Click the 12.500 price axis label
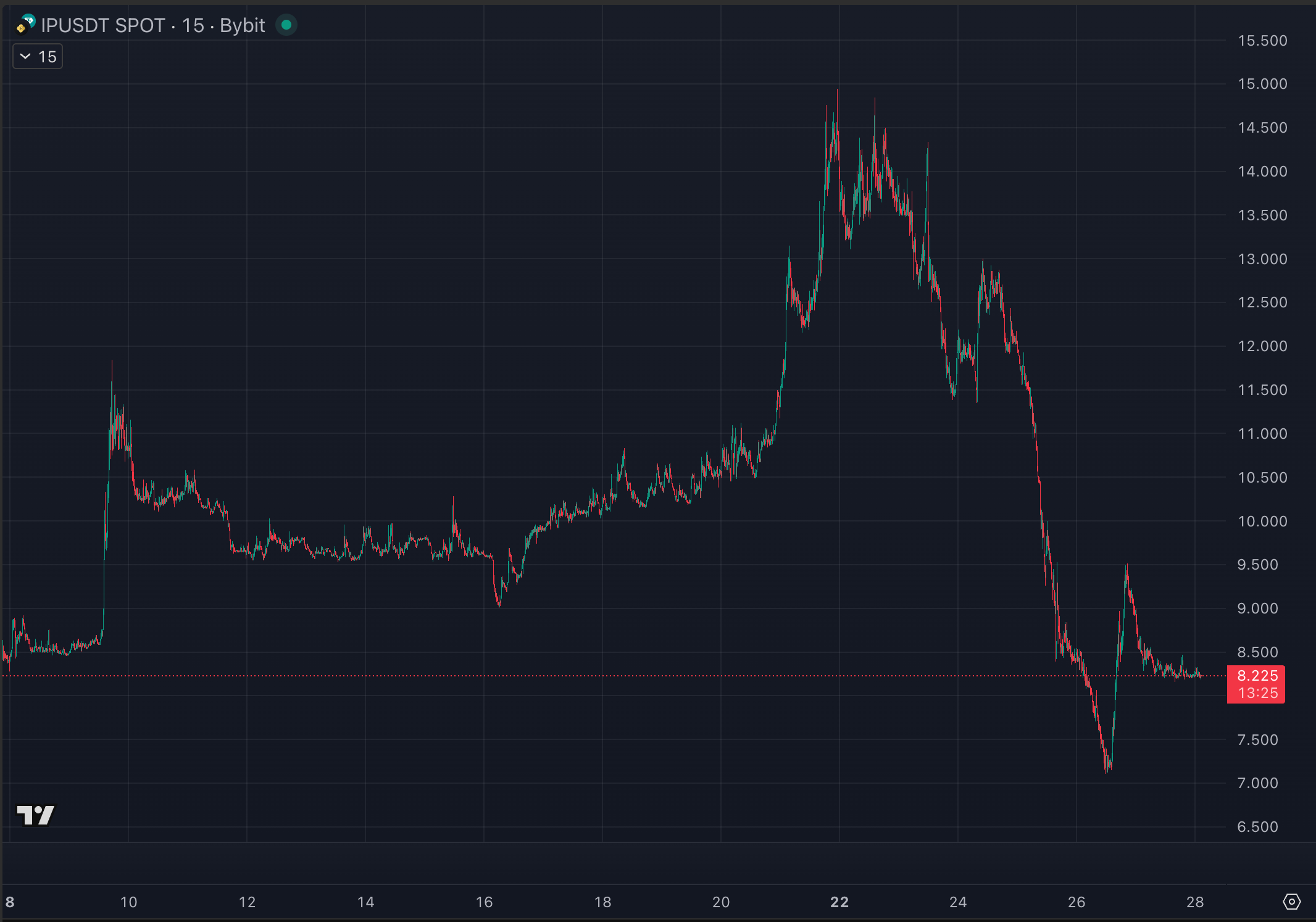This screenshot has height=922, width=1316. (1262, 302)
